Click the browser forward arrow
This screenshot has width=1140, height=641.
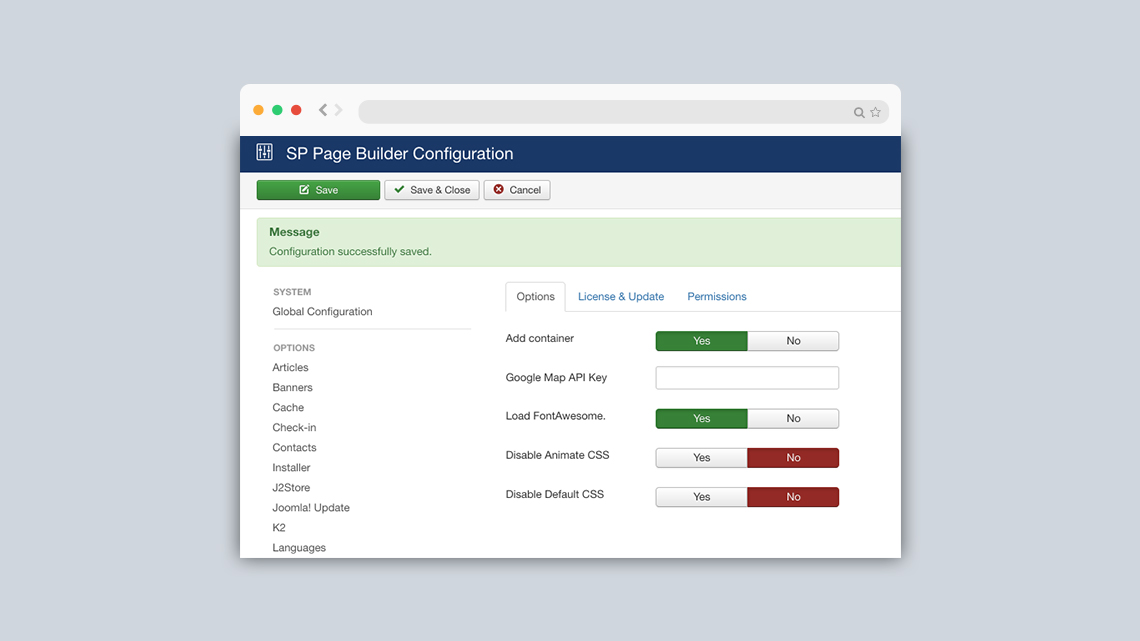(x=339, y=111)
